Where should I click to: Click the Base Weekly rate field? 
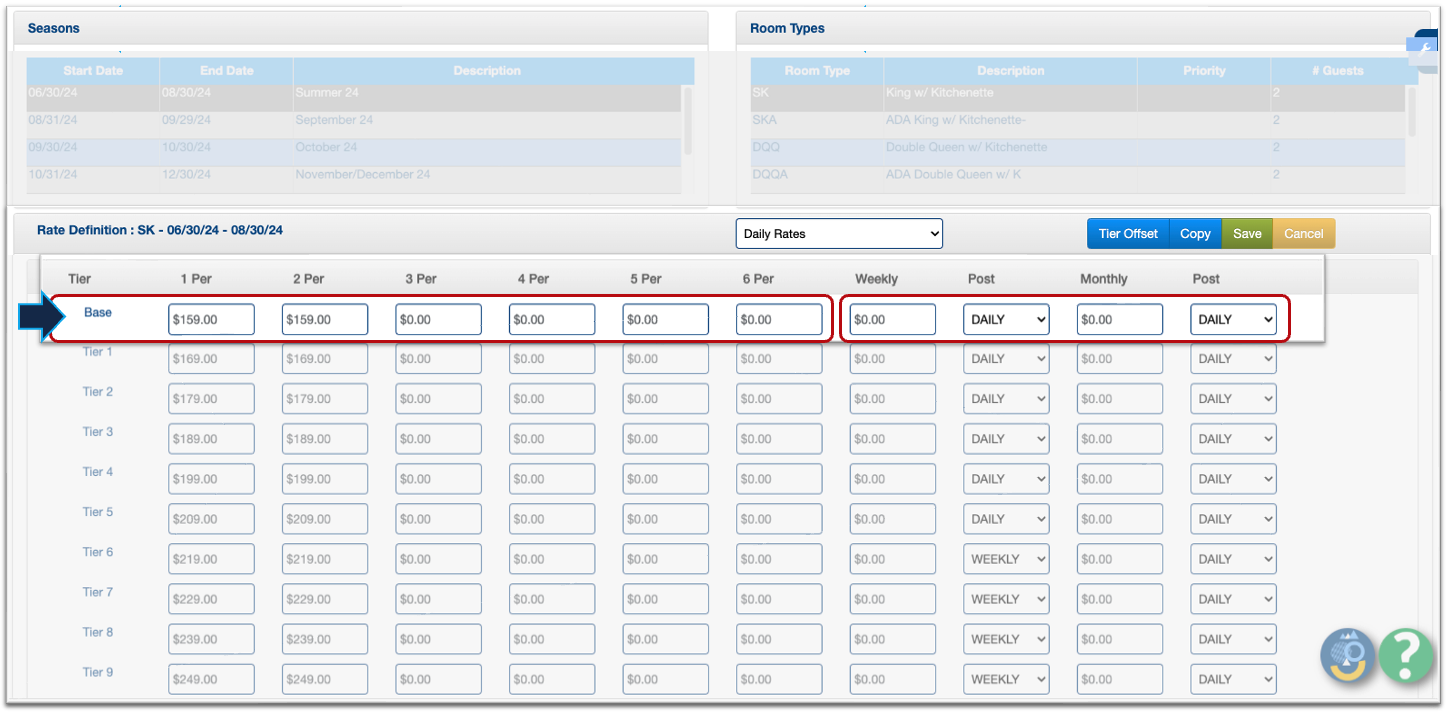pos(892,320)
